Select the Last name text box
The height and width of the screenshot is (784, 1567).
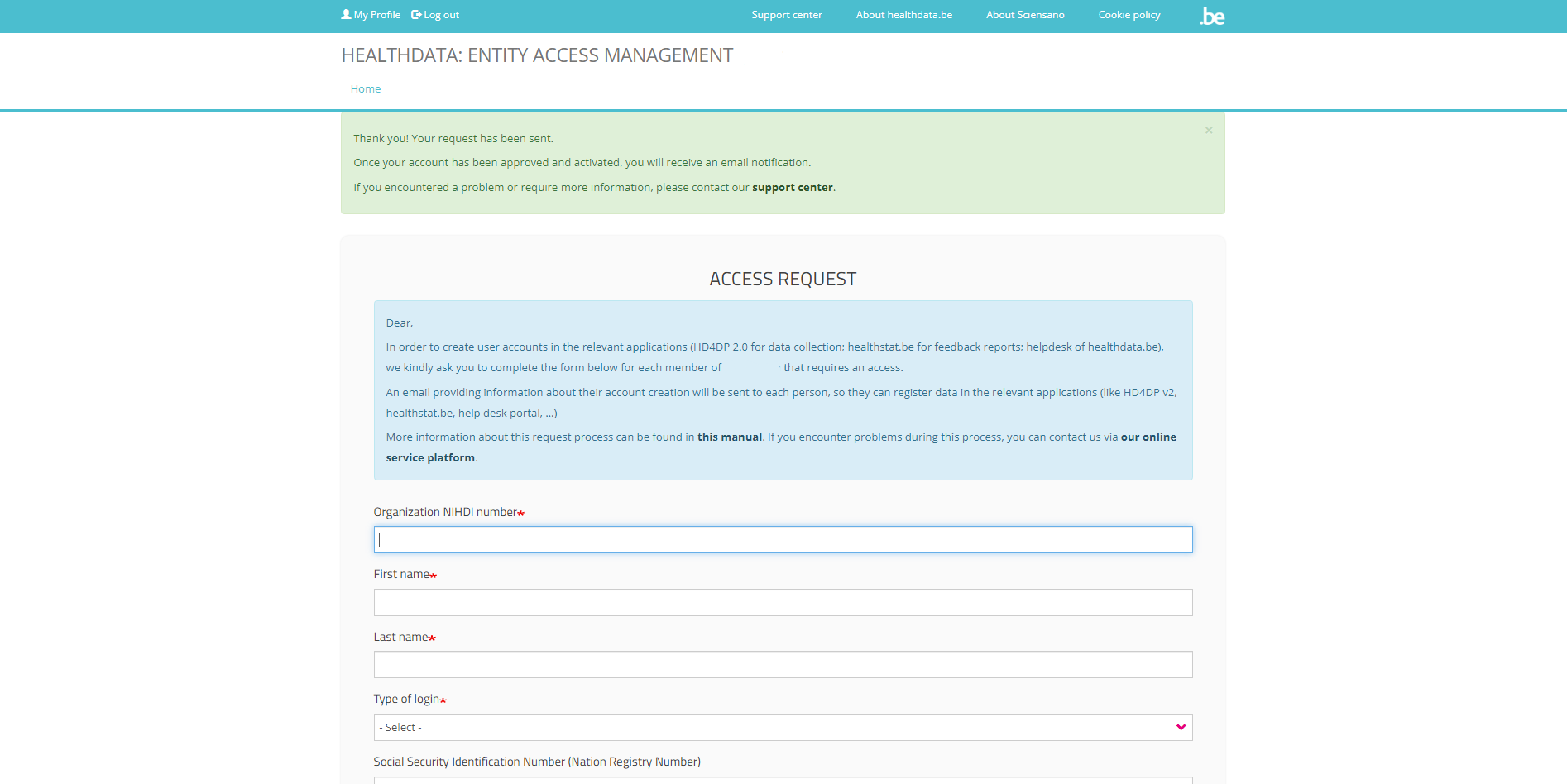783,665
